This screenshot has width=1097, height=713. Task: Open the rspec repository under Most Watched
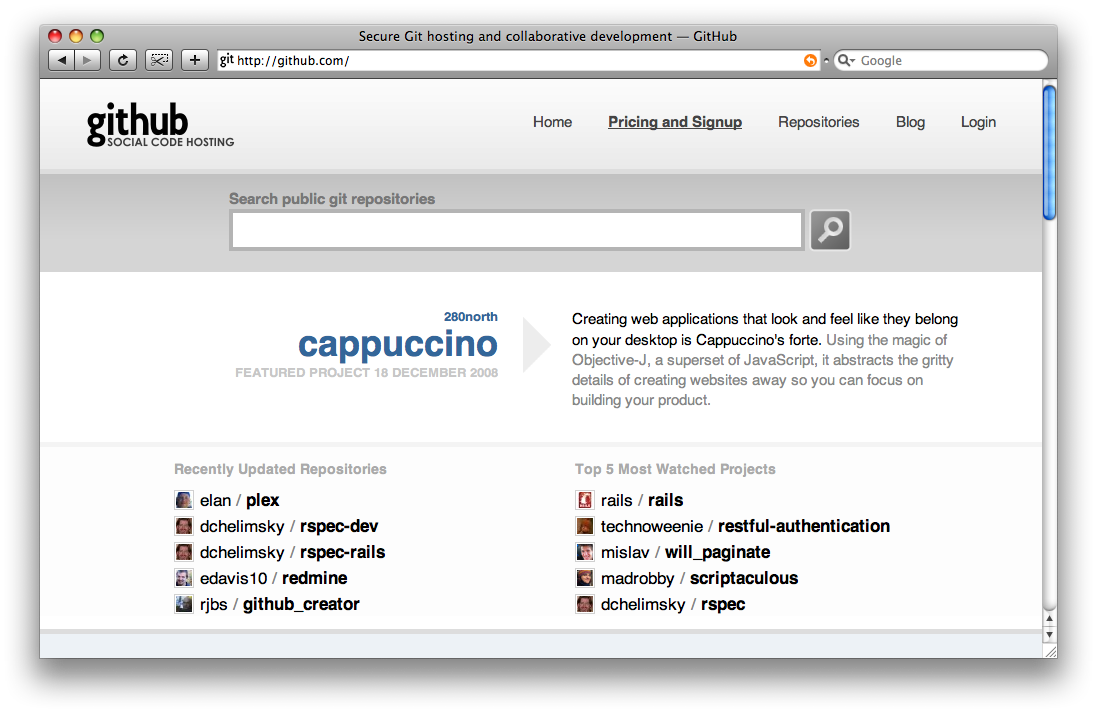[723, 605]
